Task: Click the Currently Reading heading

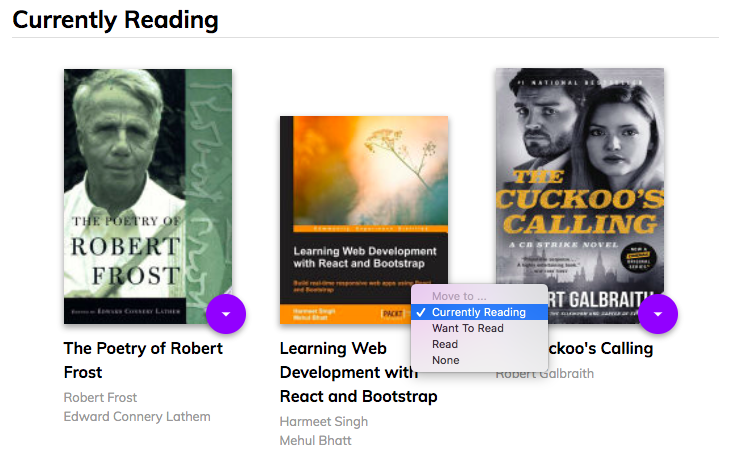Action: 115,20
